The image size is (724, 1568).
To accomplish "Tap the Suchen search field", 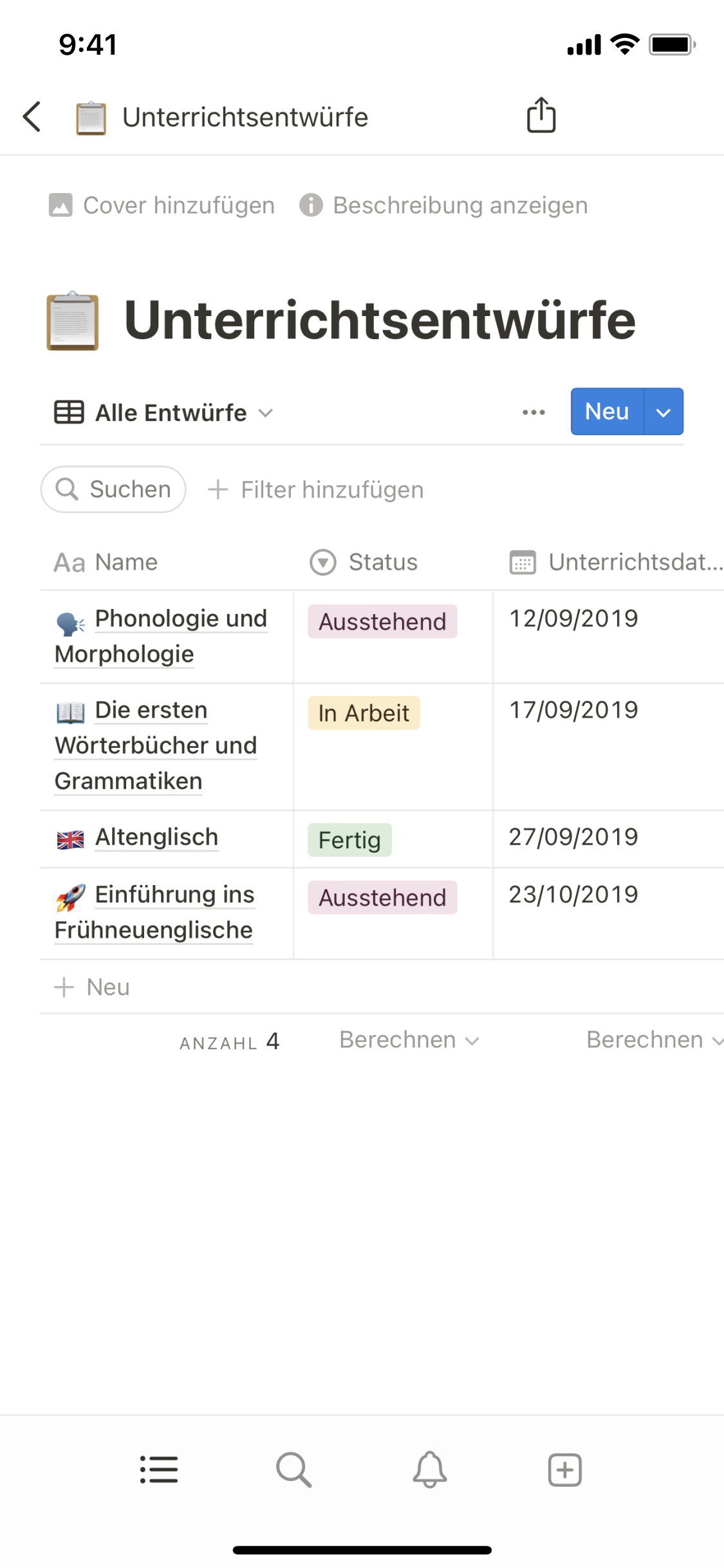I will [114, 489].
